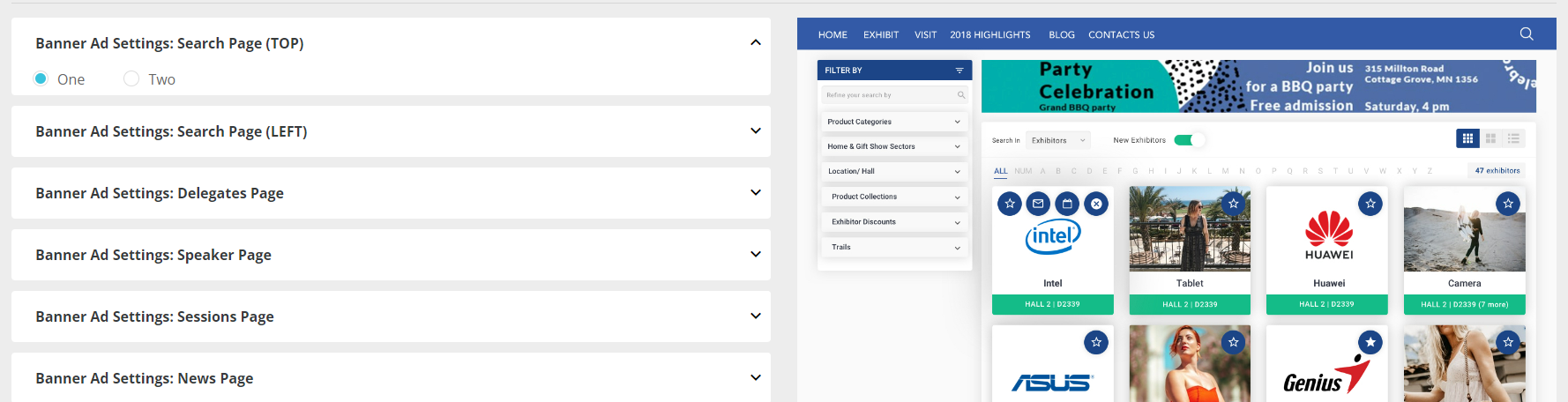Click the search magnifier icon in the navbar
Image resolution: width=1568 pixels, height=402 pixels.
[x=1526, y=34]
